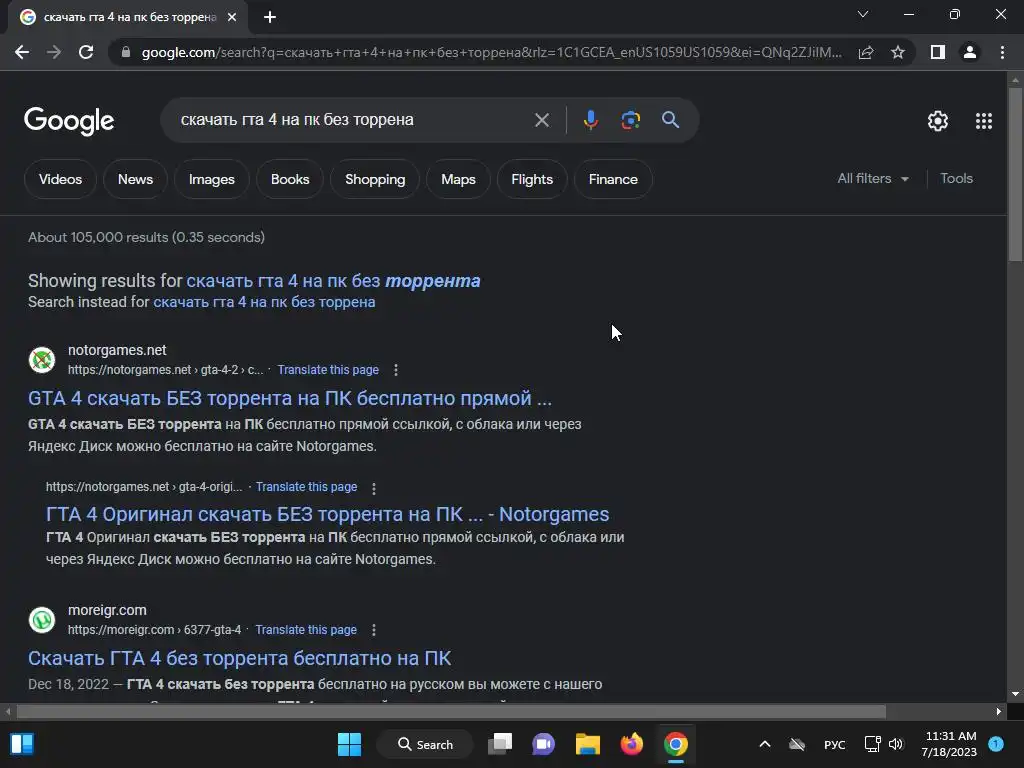The height and width of the screenshot is (768, 1024).
Task: Switch to Videos results
Action: point(60,179)
